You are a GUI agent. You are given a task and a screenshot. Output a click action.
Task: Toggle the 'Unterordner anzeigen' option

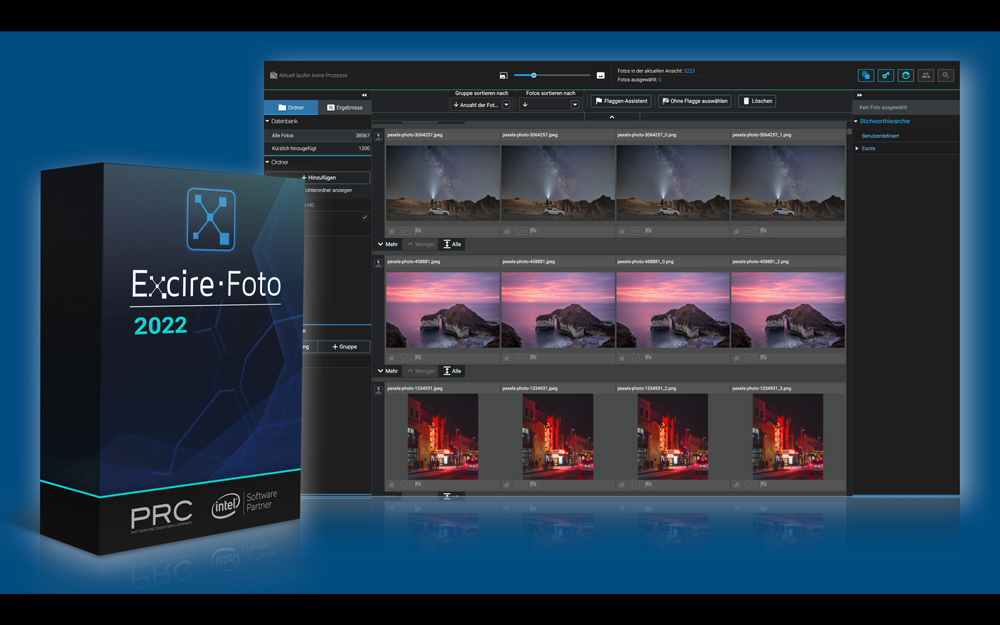pos(327,190)
